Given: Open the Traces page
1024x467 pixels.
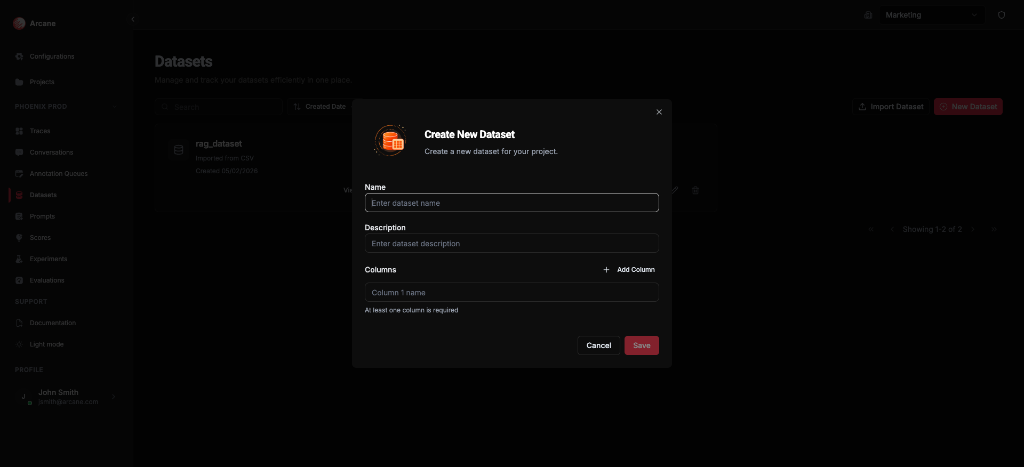Looking at the screenshot, I should coord(40,131).
